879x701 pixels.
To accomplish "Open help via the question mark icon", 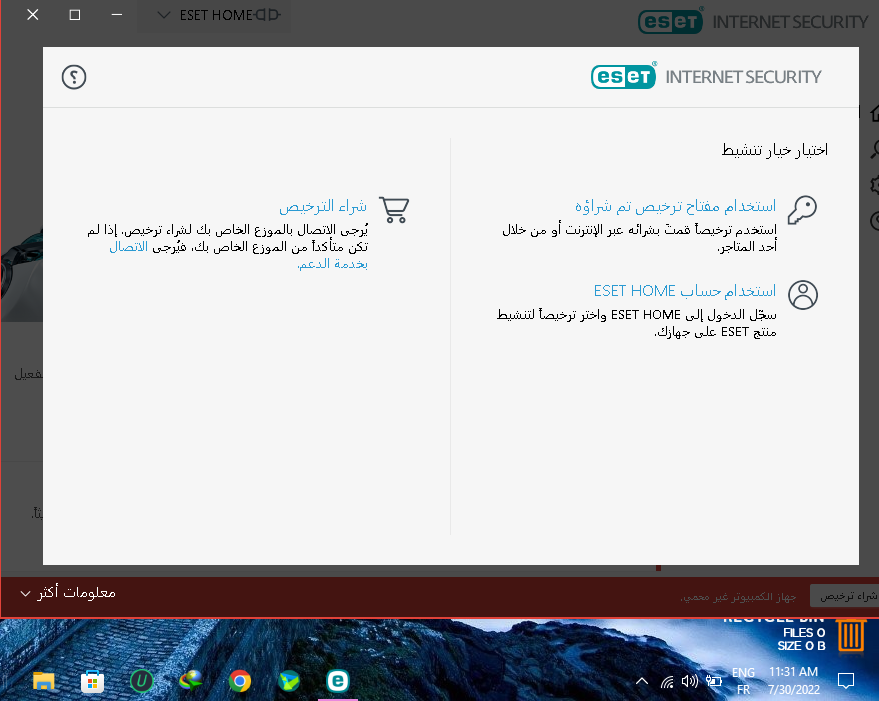I will pyautogui.click(x=74, y=77).
